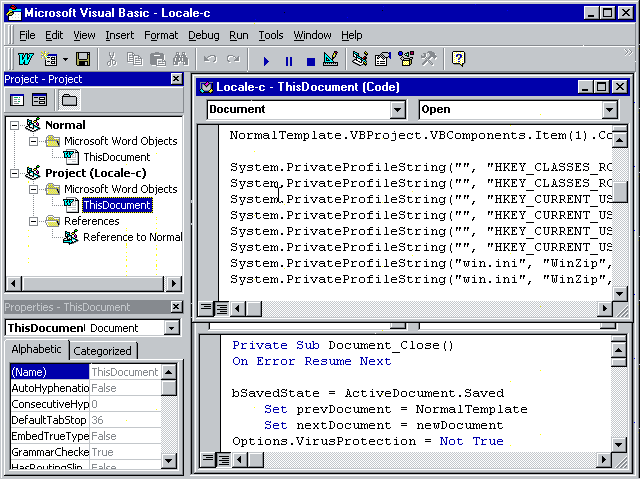Open the File menu

27,36
